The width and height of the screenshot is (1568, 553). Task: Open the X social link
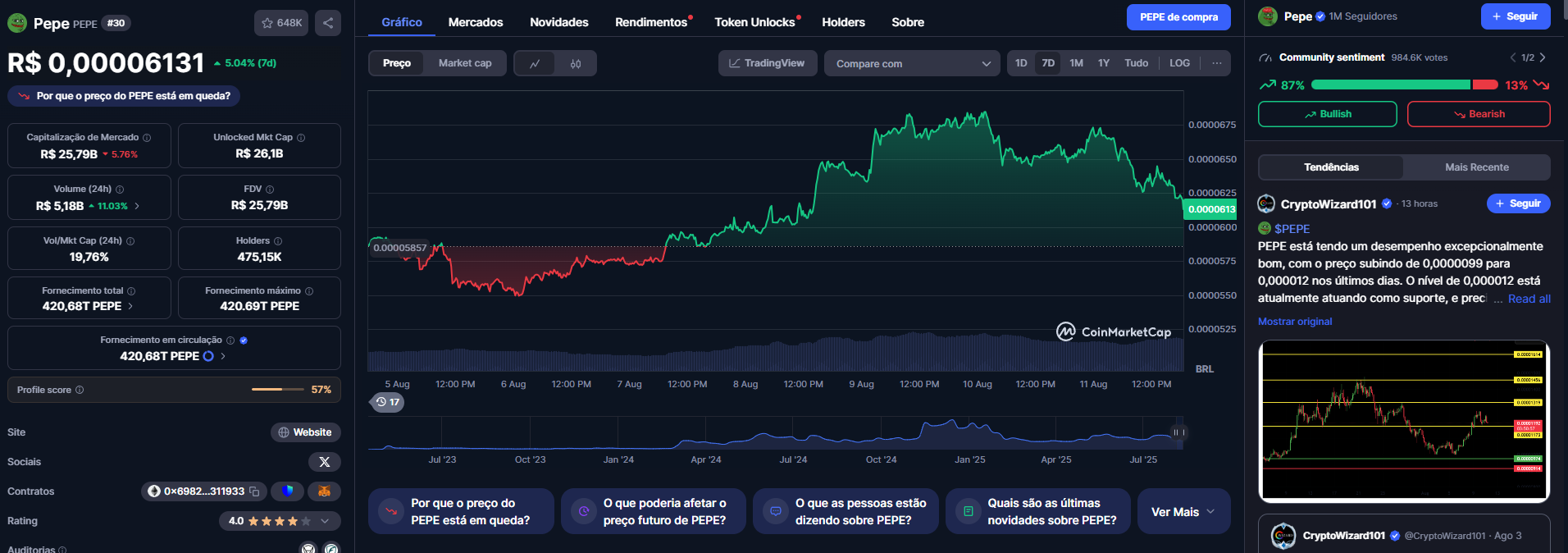[x=325, y=462]
